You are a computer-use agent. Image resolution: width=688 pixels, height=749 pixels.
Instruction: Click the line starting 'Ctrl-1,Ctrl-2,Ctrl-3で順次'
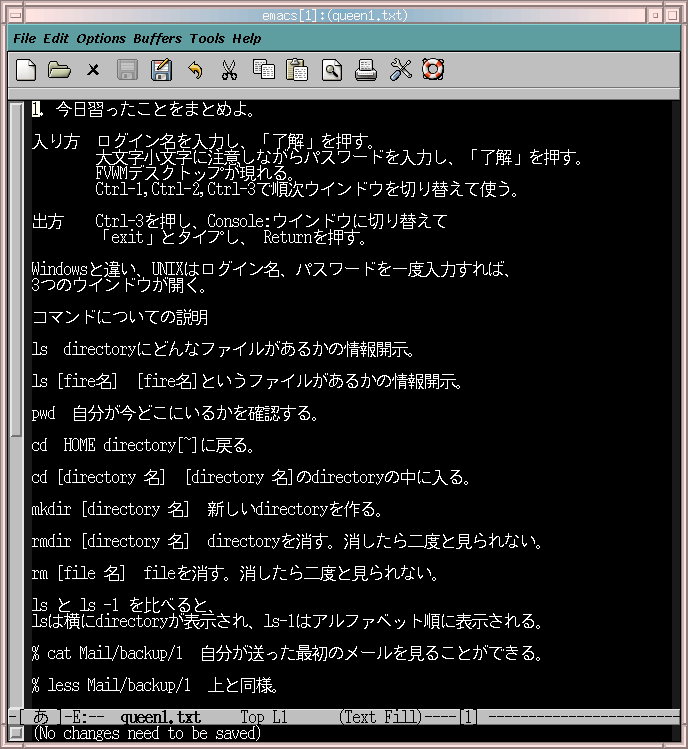[x=308, y=189]
